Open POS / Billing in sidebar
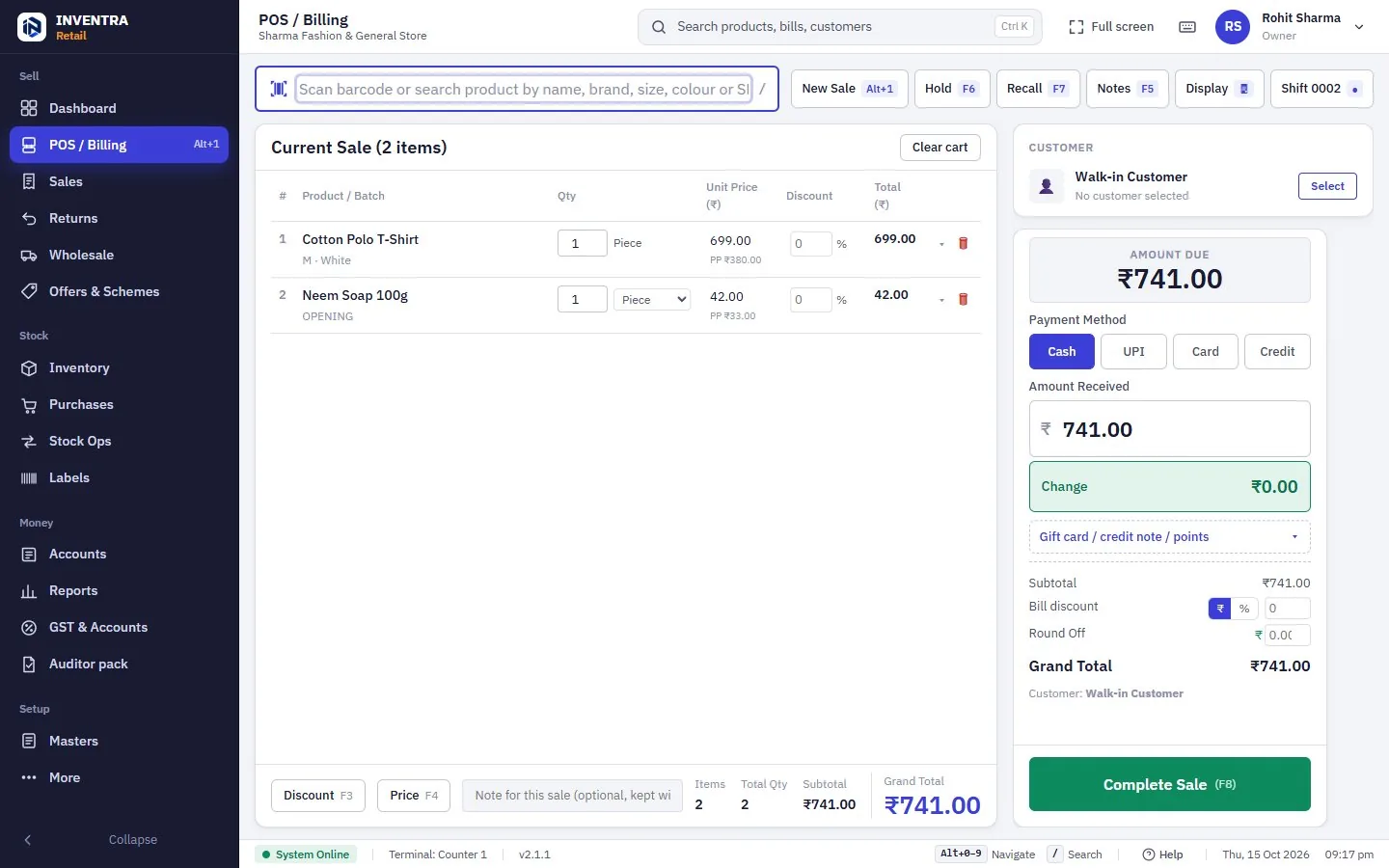 pyautogui.click(x=120, y=145)
